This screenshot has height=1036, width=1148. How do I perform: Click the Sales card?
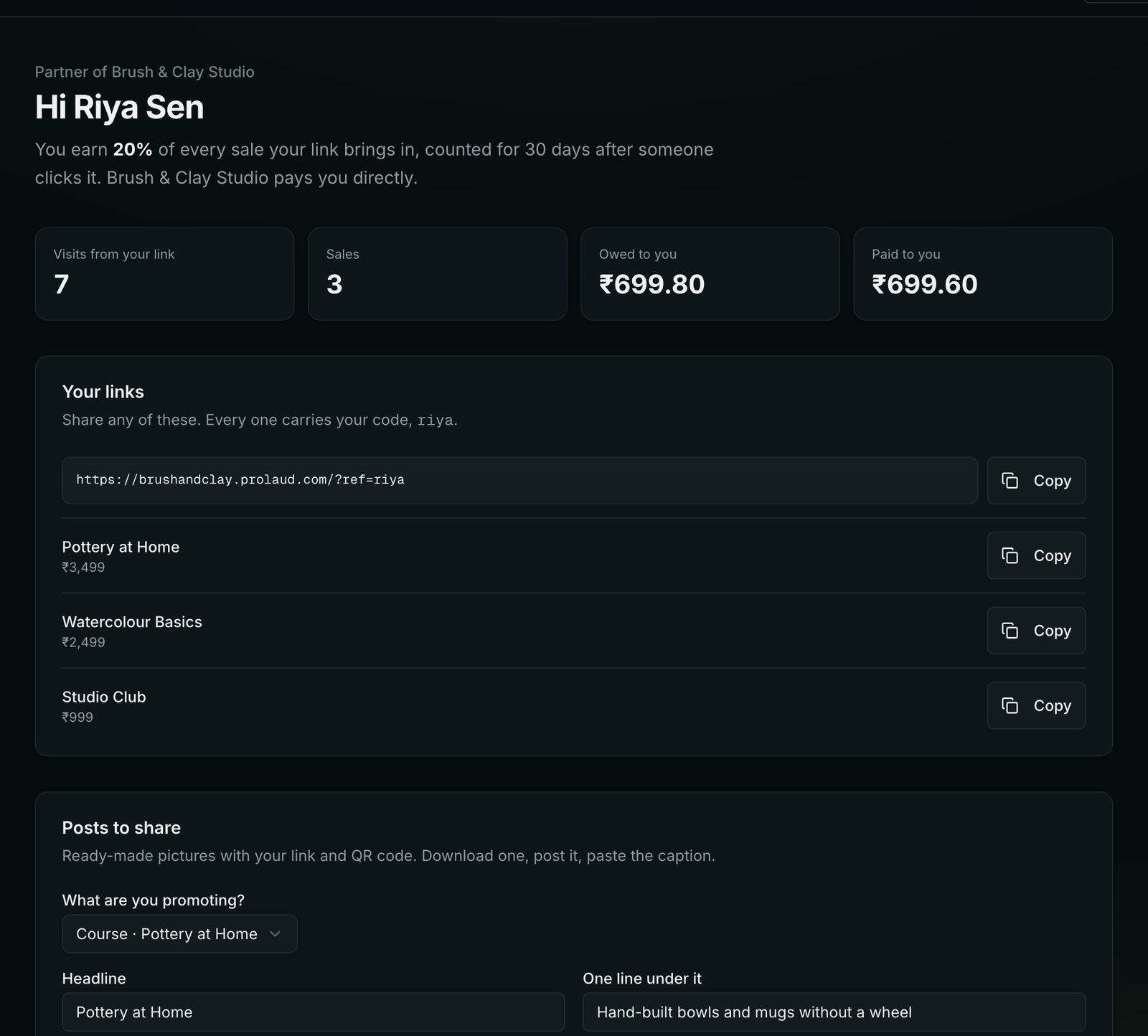(437, 274)
